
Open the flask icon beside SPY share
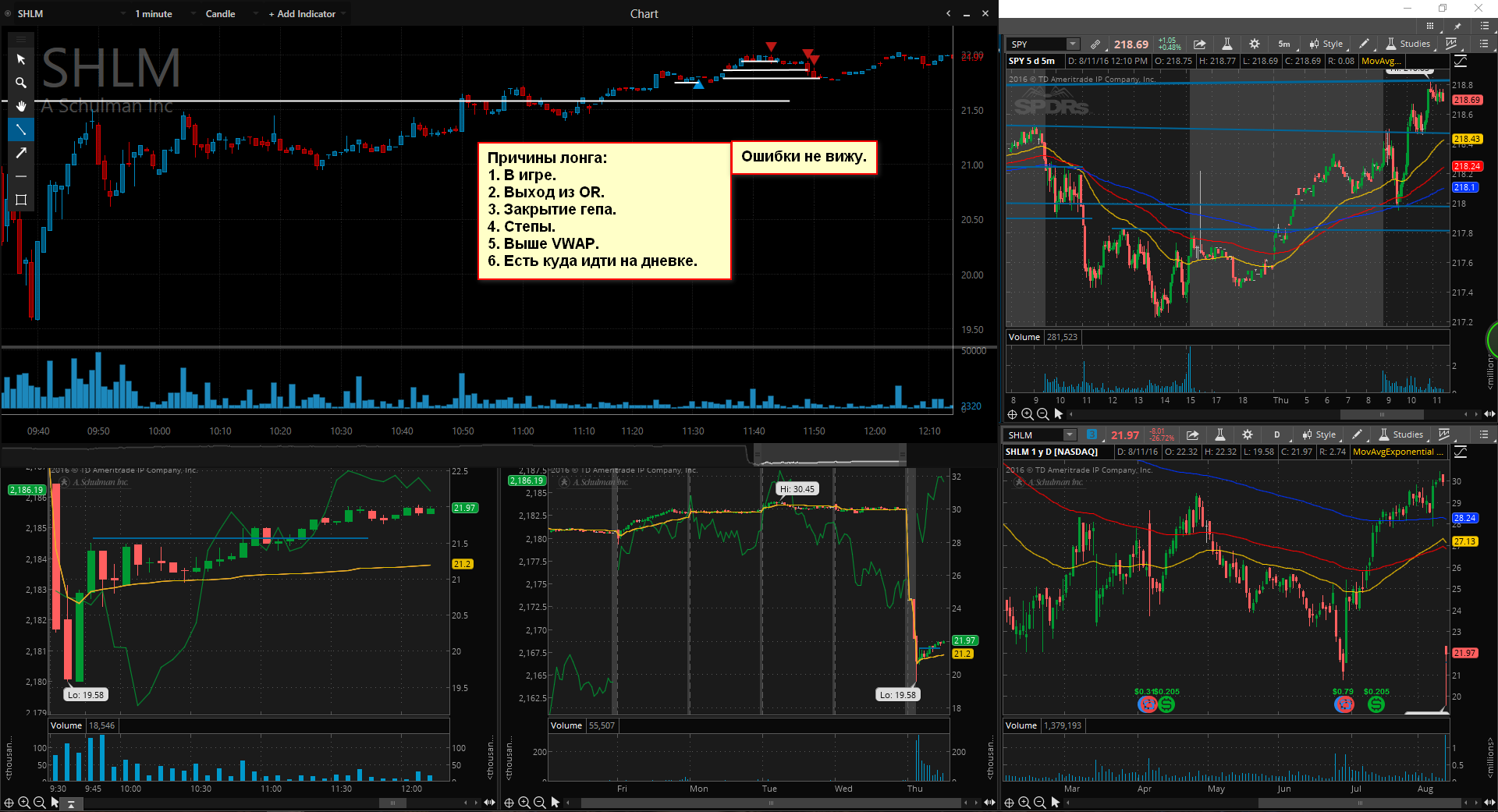pyautogui.click(x=1226, y=44)
